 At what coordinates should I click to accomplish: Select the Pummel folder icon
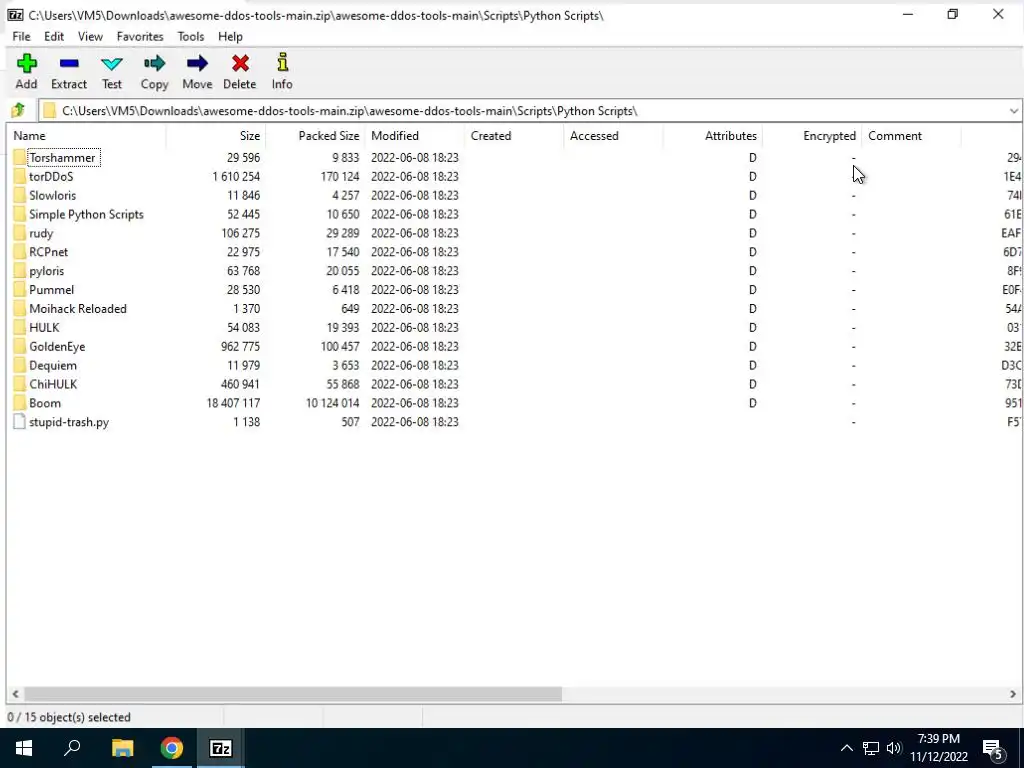tap(20, 290)
